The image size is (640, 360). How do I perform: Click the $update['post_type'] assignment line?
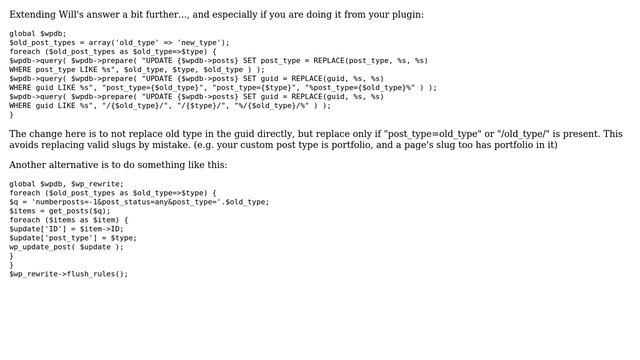[x=73, y=238]
